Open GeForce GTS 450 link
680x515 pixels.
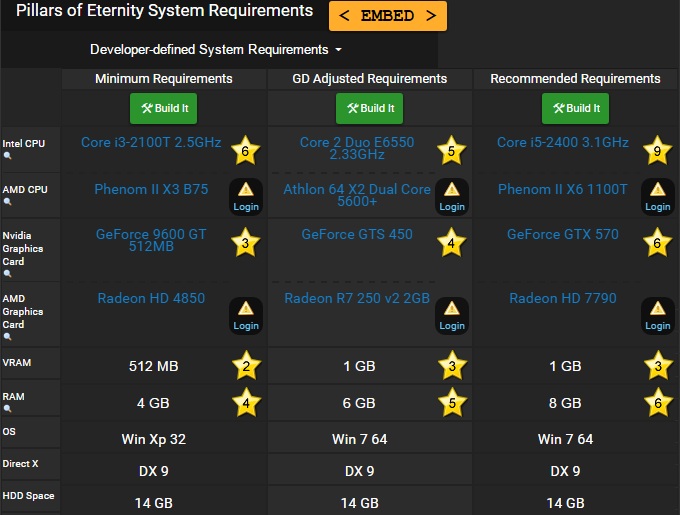(357, 234)
